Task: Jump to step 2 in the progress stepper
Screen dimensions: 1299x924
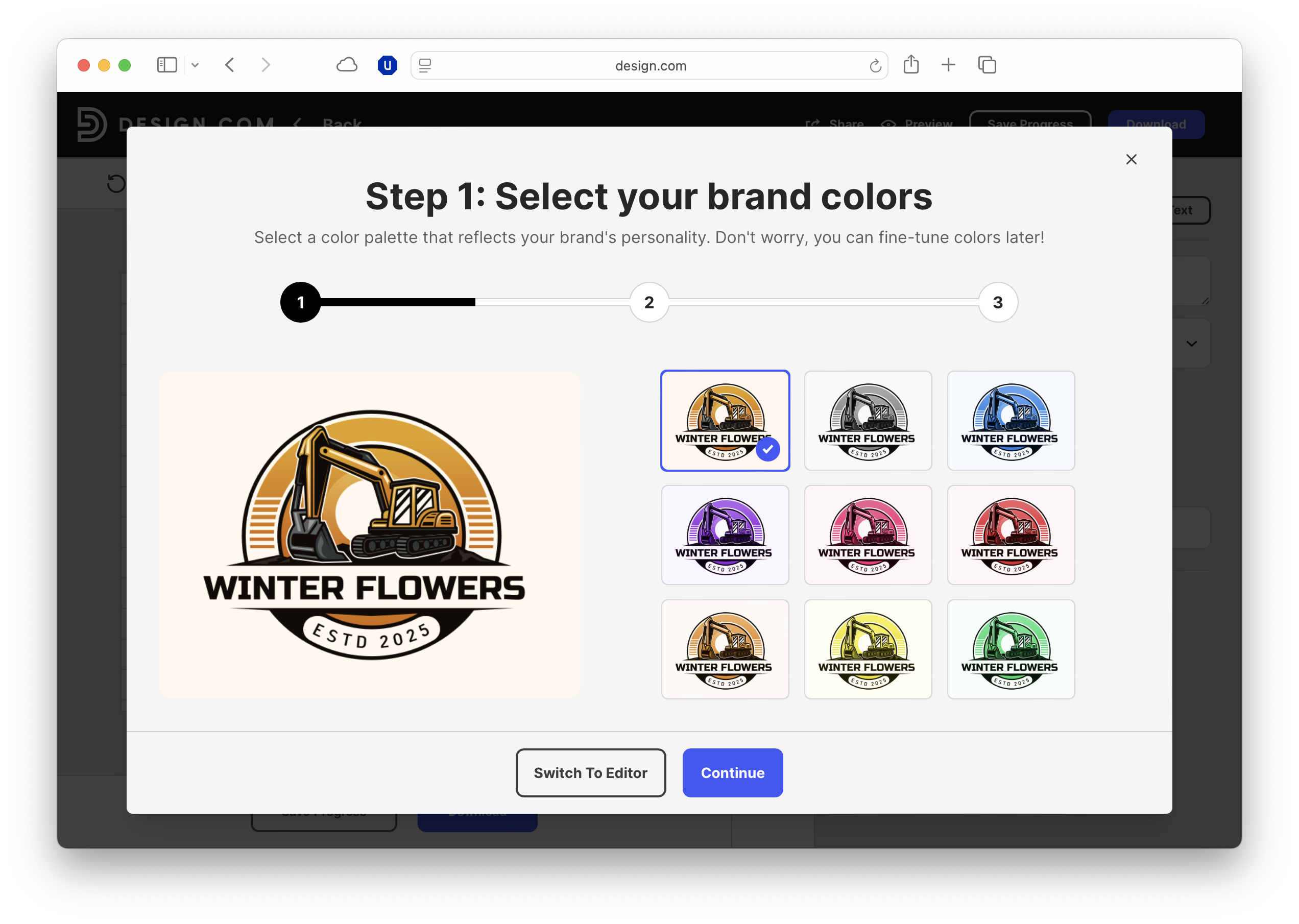Action: pos(648,303)
